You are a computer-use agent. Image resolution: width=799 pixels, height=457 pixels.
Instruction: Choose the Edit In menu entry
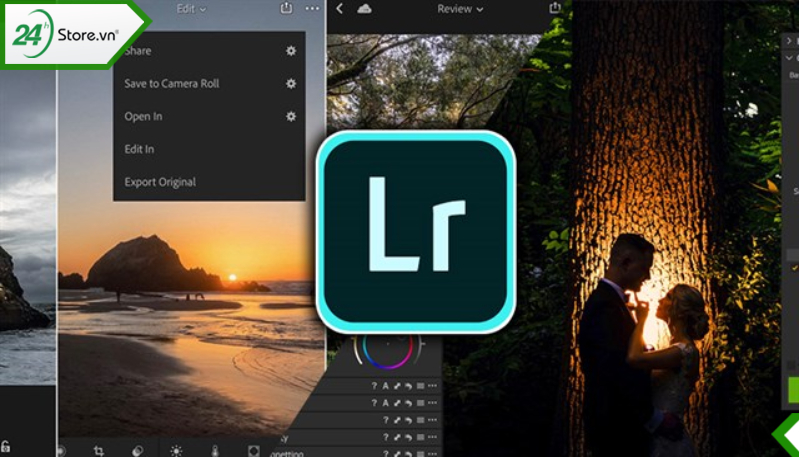click(x=139, y=149)
